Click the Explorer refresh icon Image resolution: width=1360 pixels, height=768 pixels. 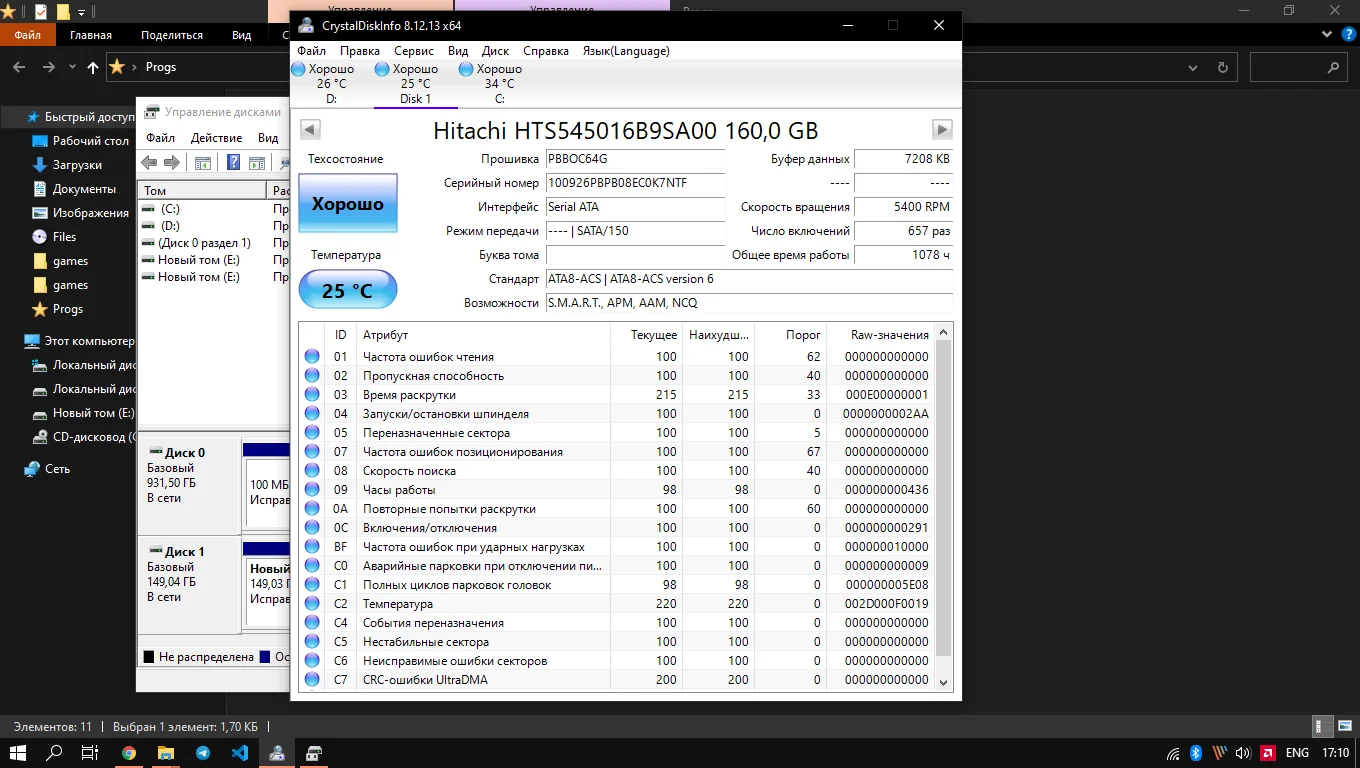click(1222, 68)
